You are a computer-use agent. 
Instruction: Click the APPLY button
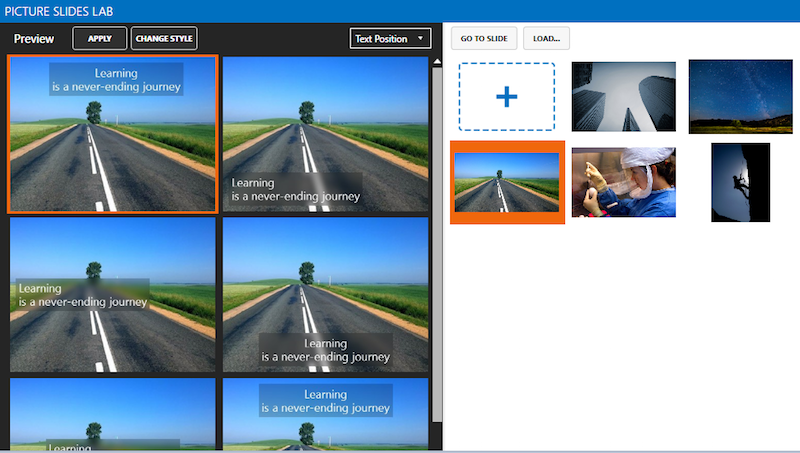[100, 39]
